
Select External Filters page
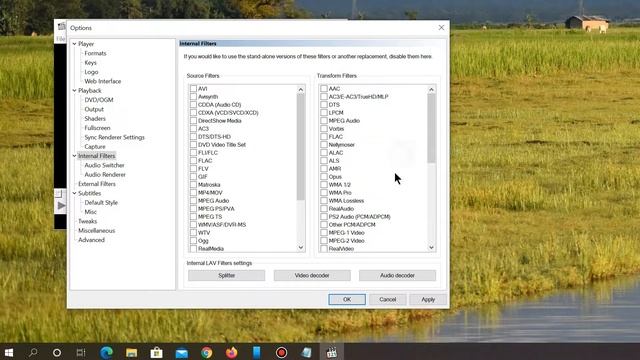click(97, 184)
